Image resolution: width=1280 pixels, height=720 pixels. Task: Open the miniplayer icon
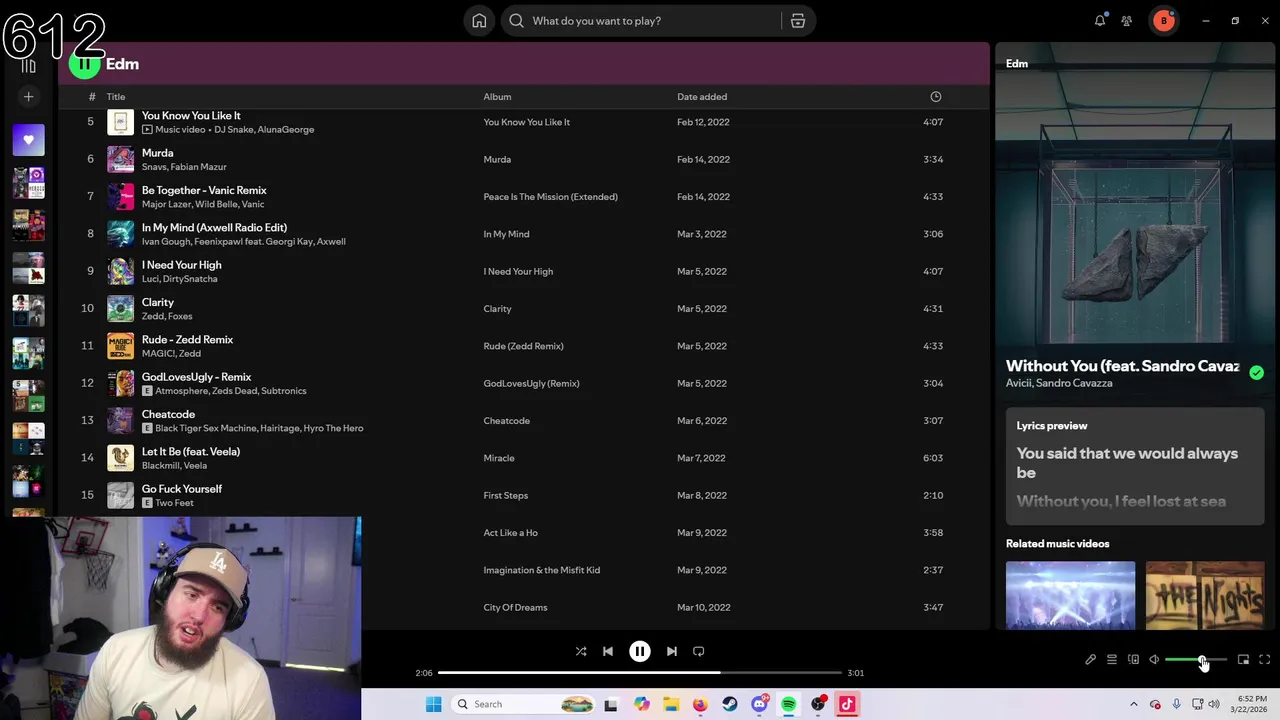(1243, 660)
